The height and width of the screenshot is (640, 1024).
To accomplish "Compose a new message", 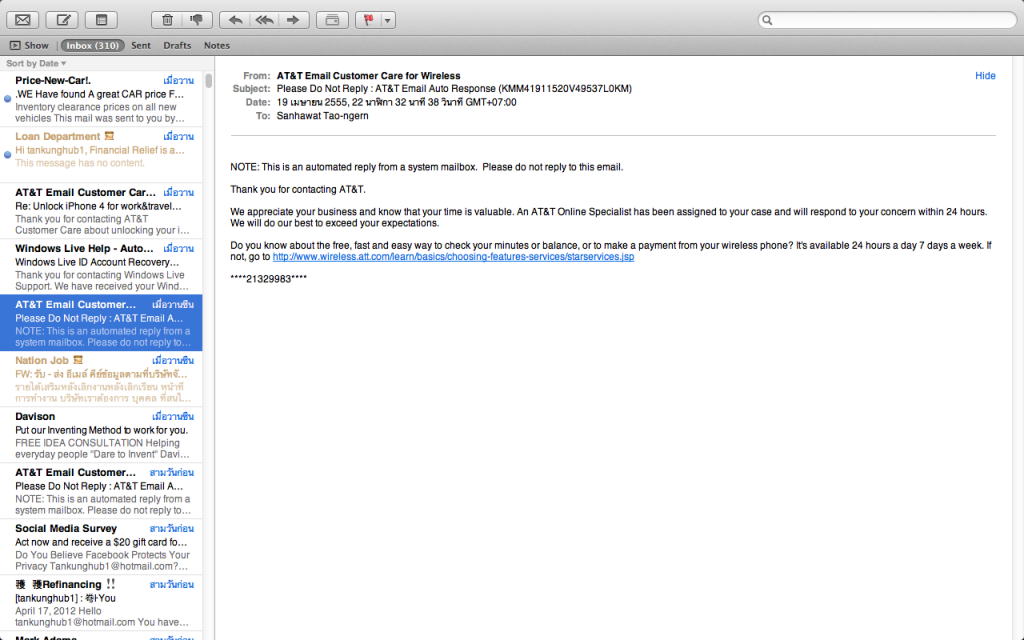I will pyautogui.click(x=61, y=19).
